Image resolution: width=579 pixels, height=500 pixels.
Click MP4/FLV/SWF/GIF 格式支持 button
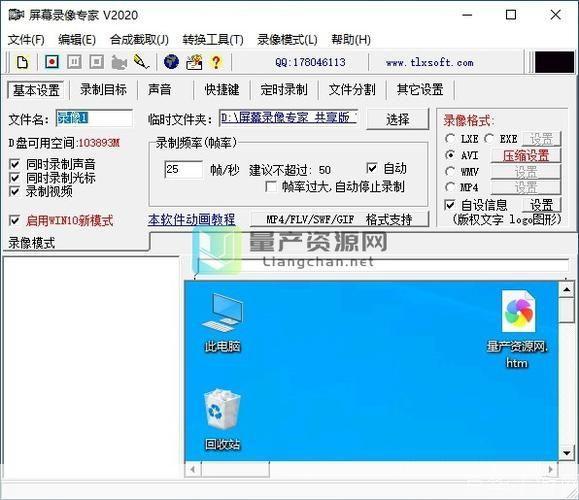(339, 219)
